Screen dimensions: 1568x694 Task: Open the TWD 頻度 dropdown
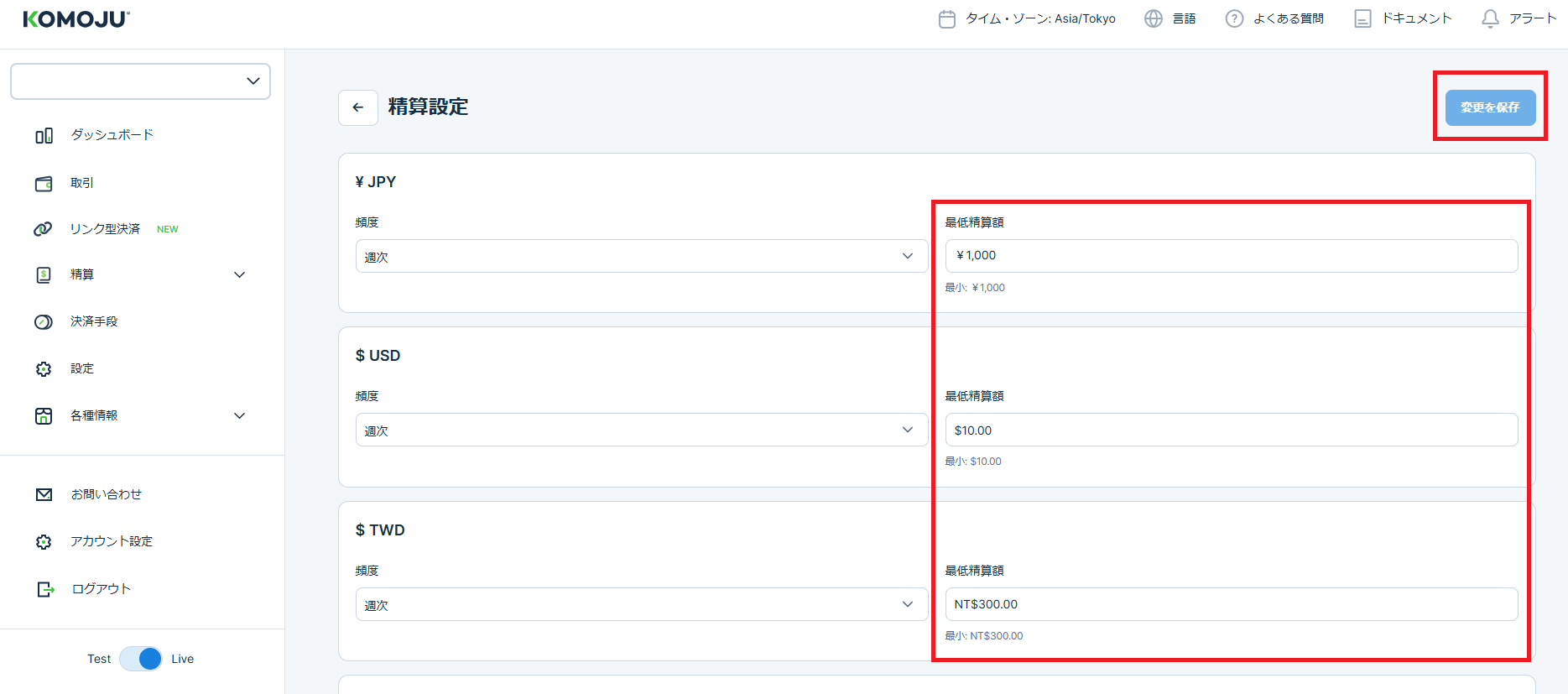coord(641,604)
